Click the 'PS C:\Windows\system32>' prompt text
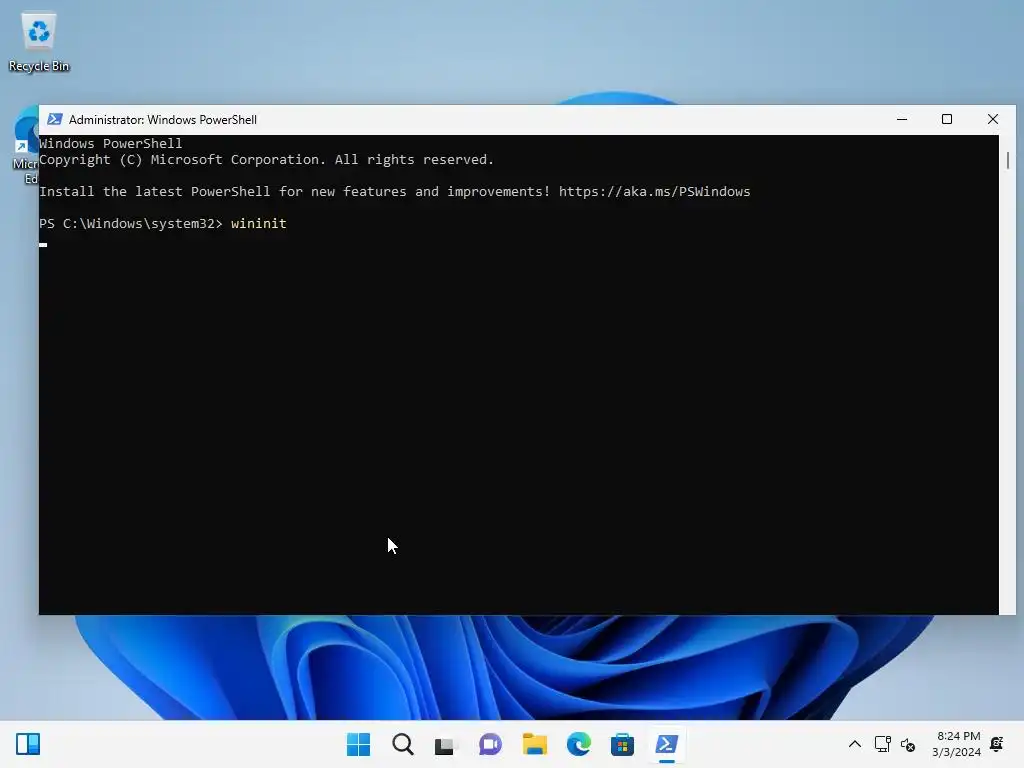Screen dimensions: 1024x768 (131, 223)
